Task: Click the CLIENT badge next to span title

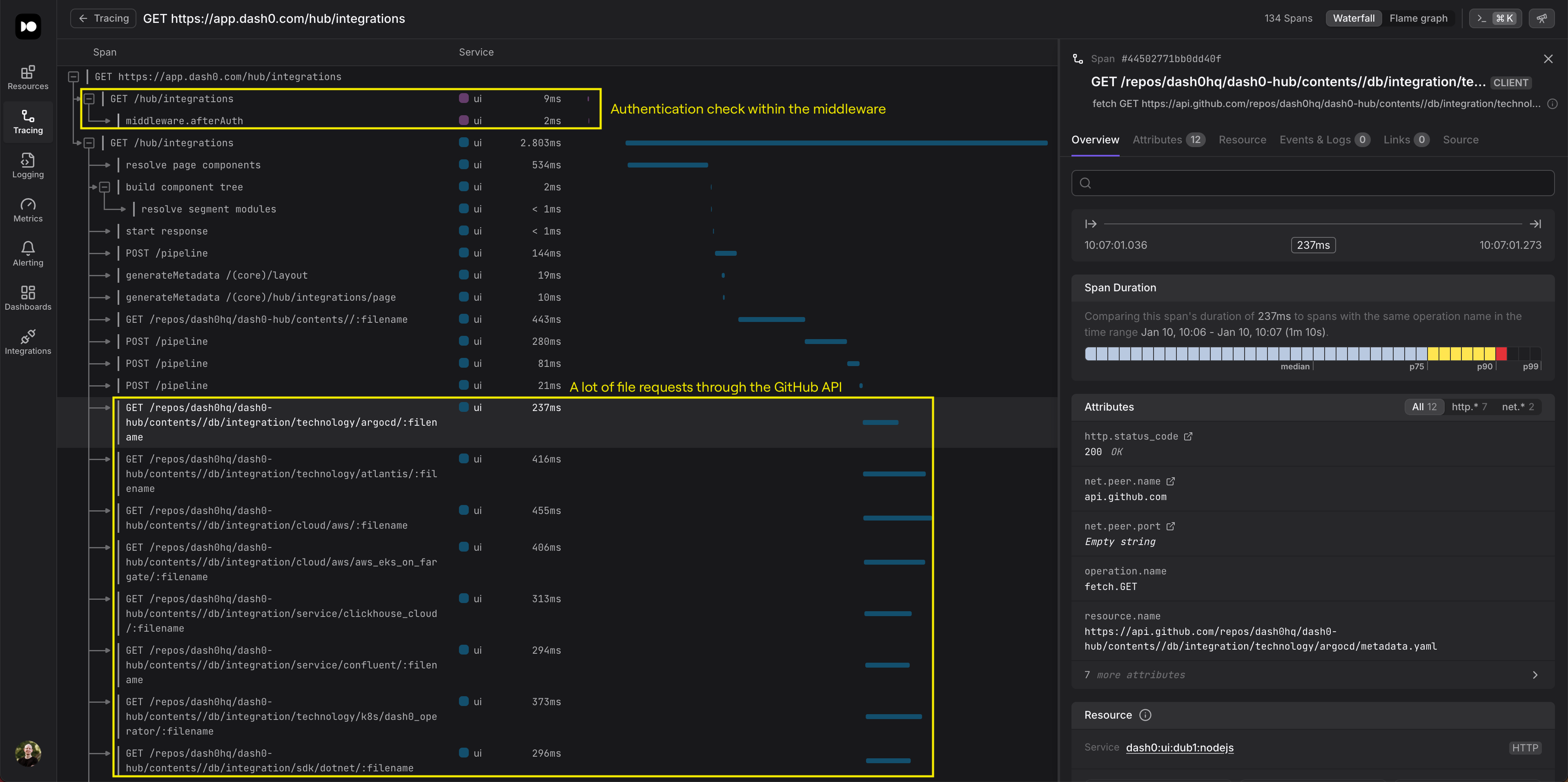Action: pyautogui.click(x=1511, y=83)
